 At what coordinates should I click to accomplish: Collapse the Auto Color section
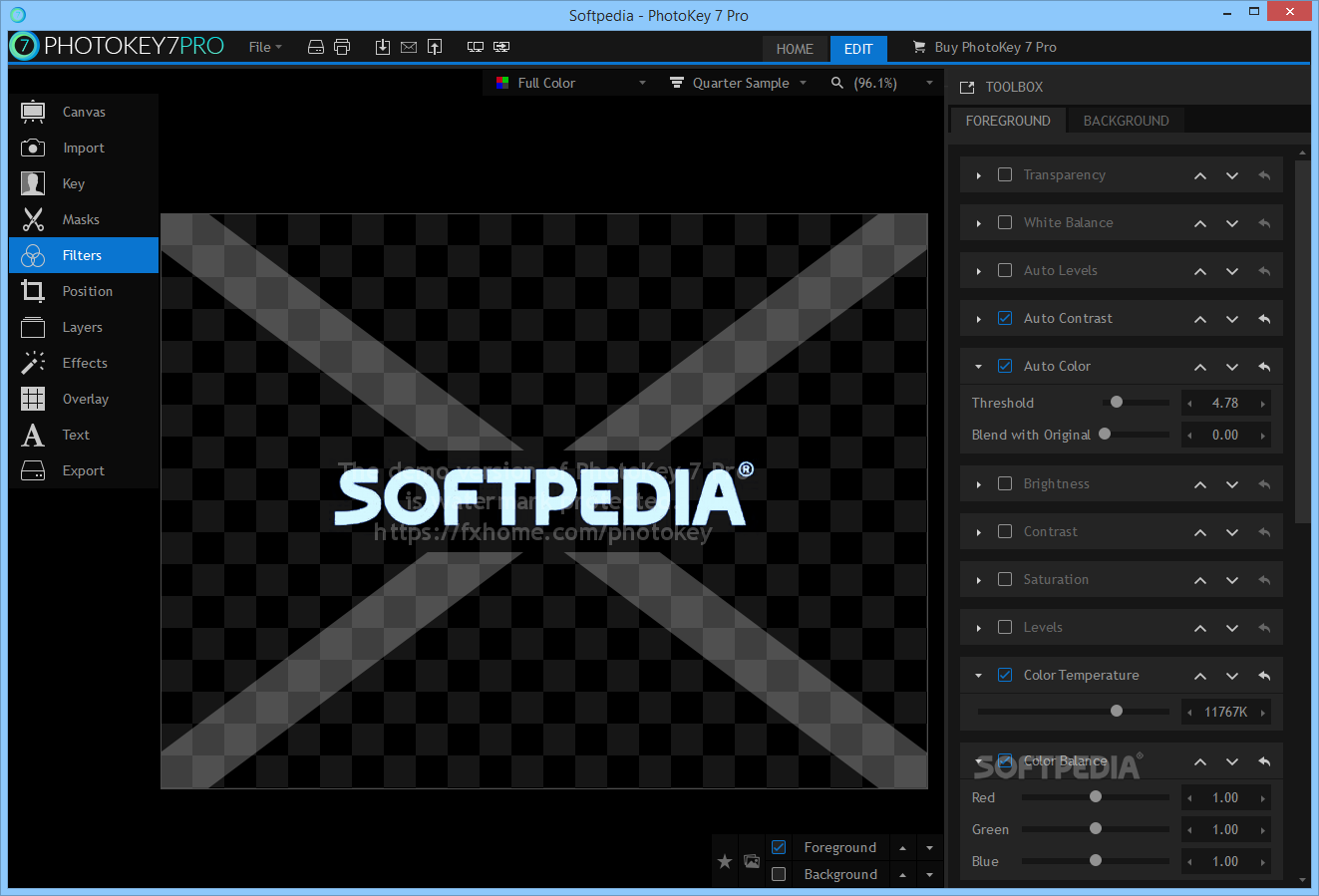pos(979,367)
